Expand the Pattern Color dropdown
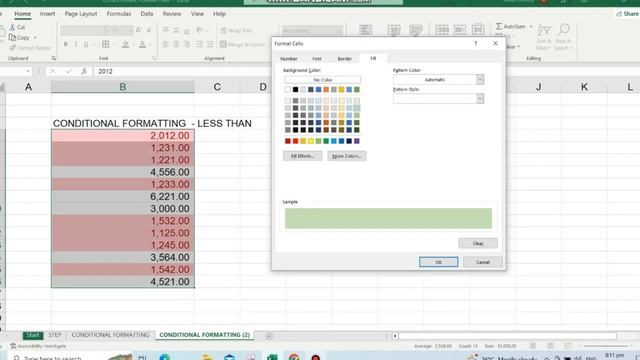640x360 pixels. 480,80
